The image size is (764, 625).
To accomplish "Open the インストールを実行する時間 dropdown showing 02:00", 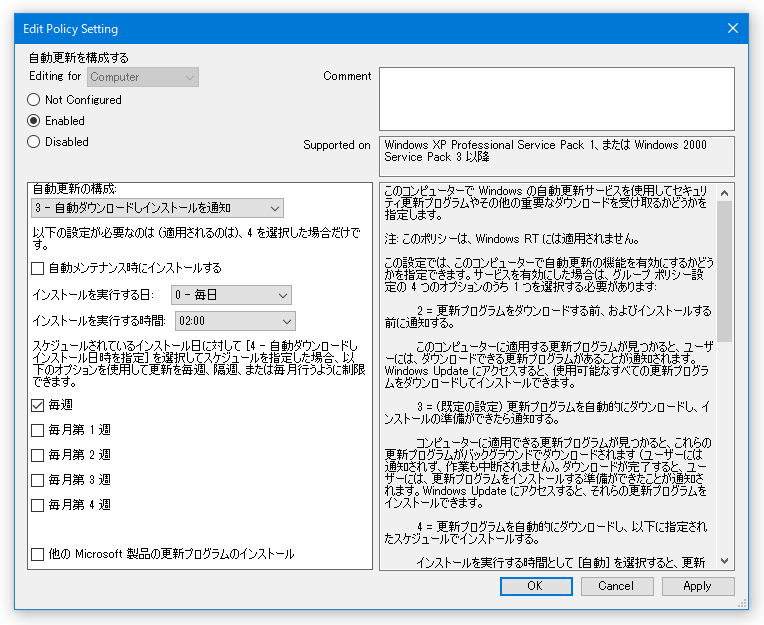I will (235, 321).
